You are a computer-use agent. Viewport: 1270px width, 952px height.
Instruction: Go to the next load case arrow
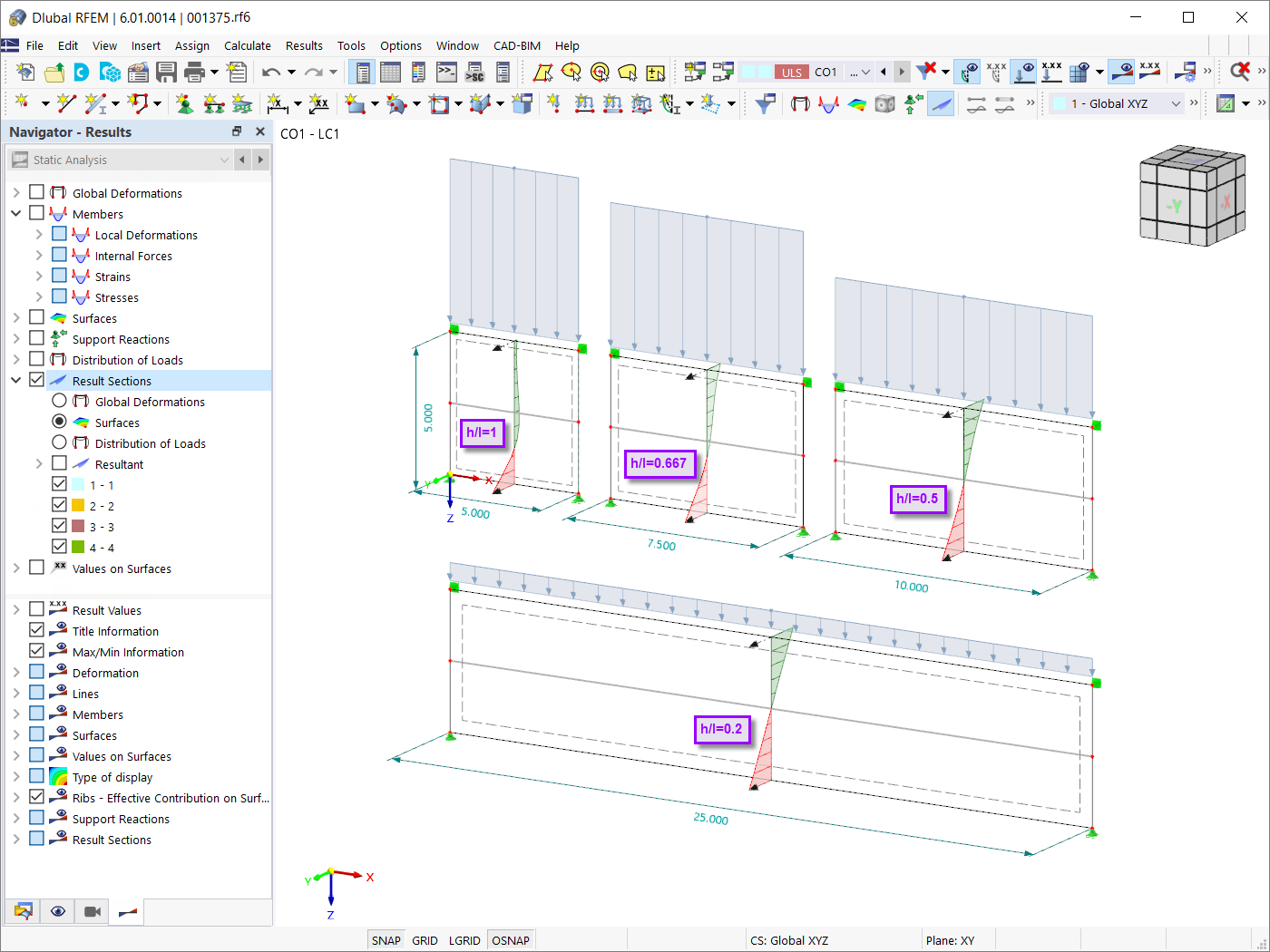point(901,72)
